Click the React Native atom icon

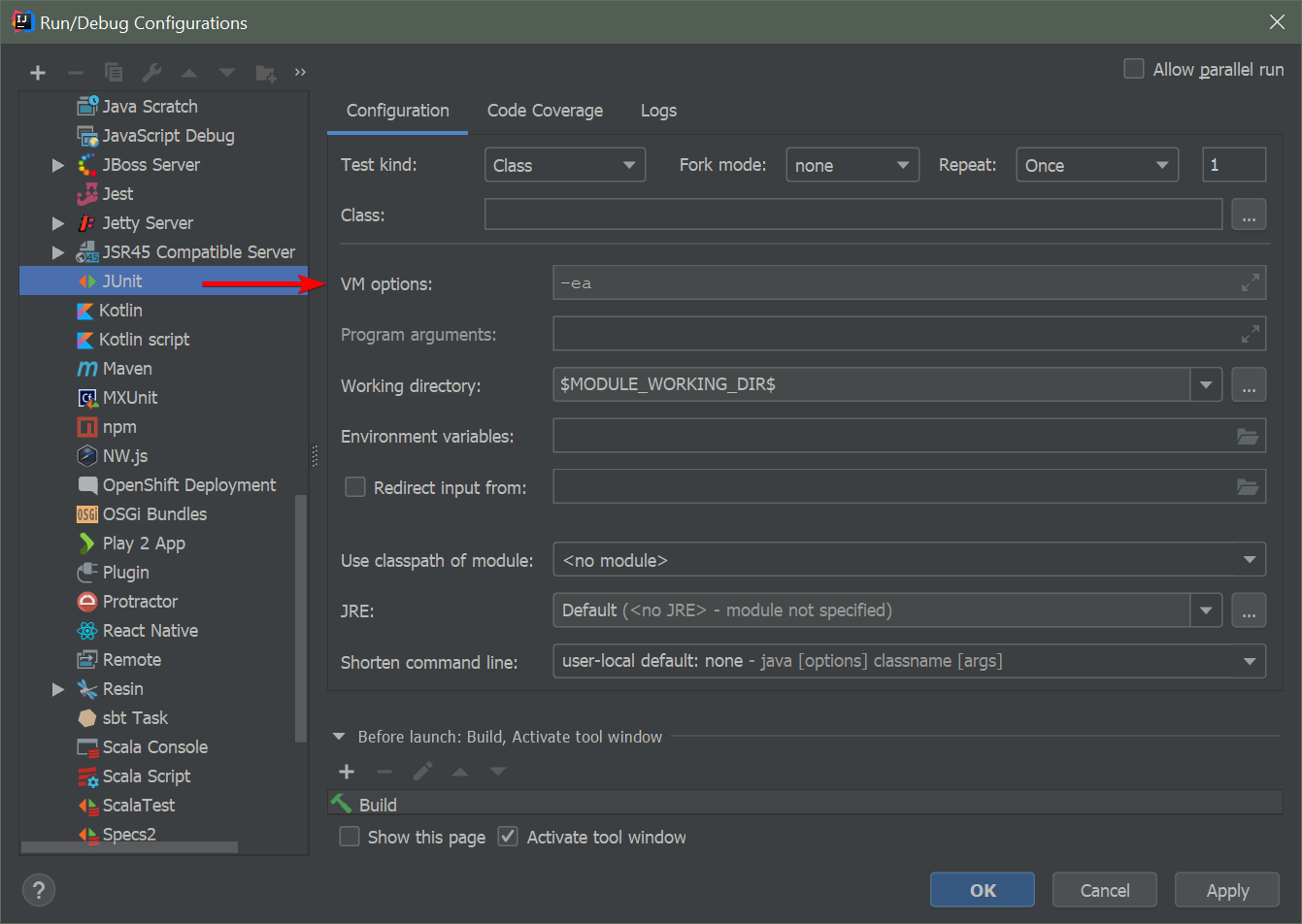[87, 631]
